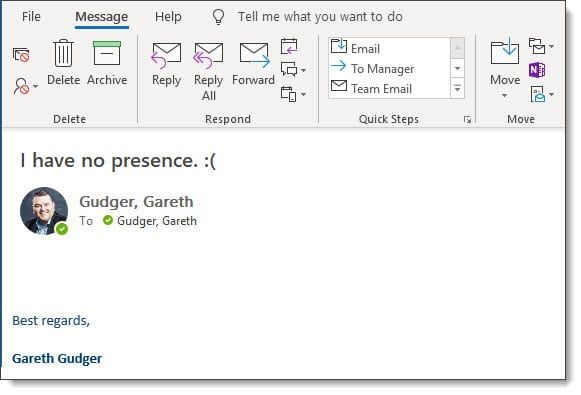Image resolution: width=581 pixels, height=395 pixels.
Task: Run the Team Email quick step
Action: coord(389,88)
